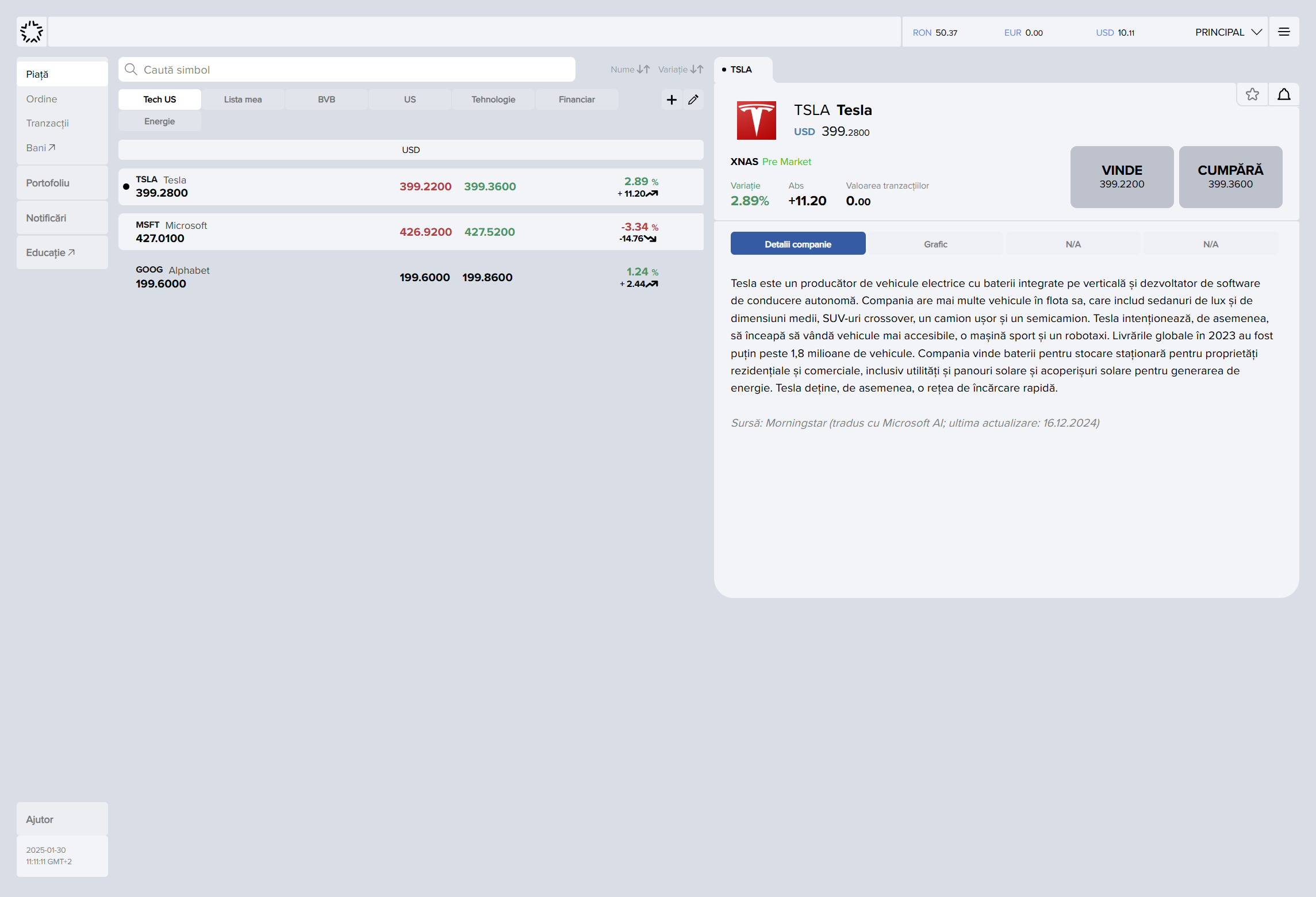Open Tranzacții in sidebar

pos(62,123)
